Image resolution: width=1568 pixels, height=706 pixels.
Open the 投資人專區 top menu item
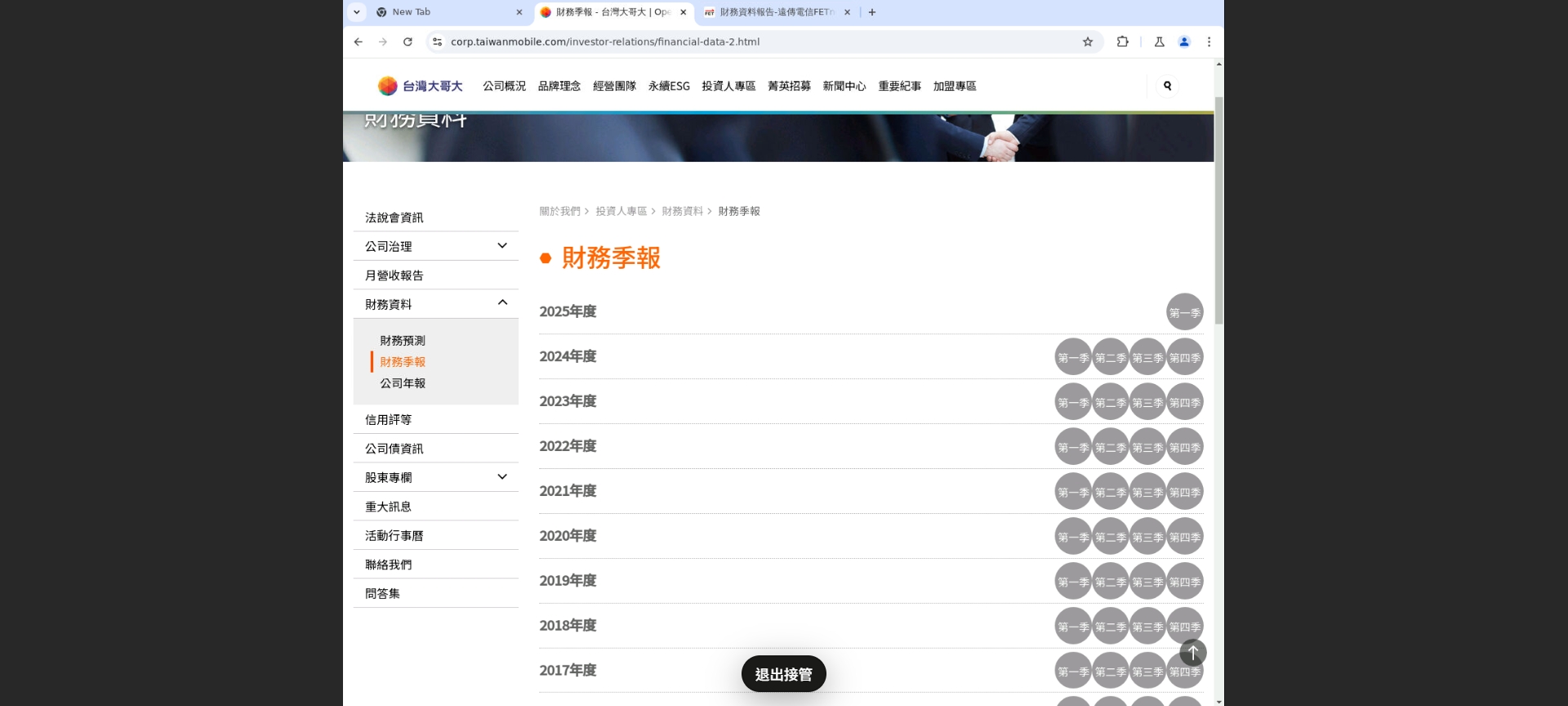pos(728,86)
